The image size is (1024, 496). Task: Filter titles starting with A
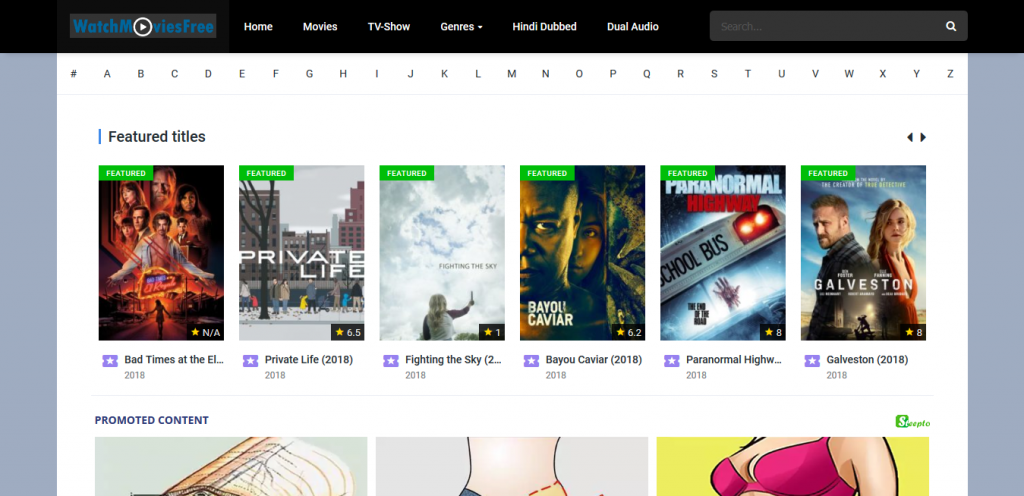pos(107,74)
